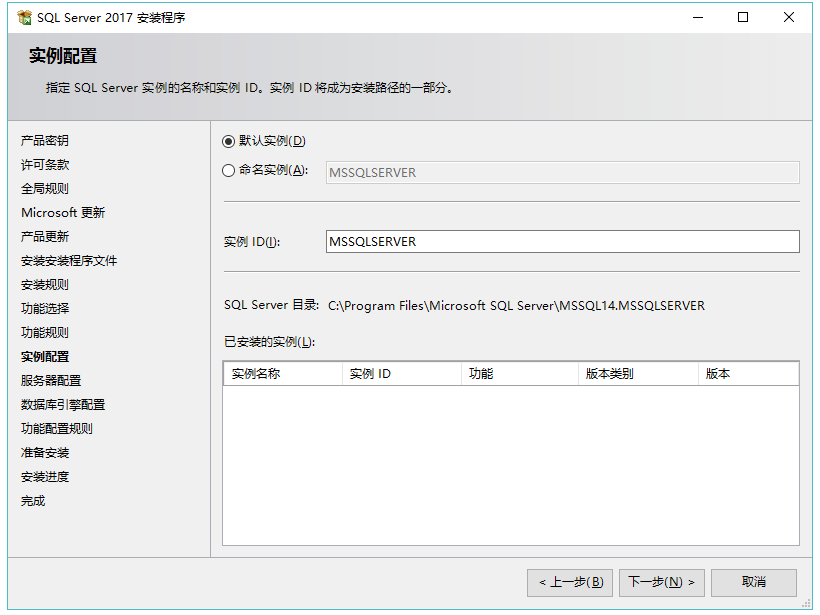Click the 已安装的实例(L) label
Viewport: 820px width, 615px height.
pyautogui.click(x=270, y=342)
